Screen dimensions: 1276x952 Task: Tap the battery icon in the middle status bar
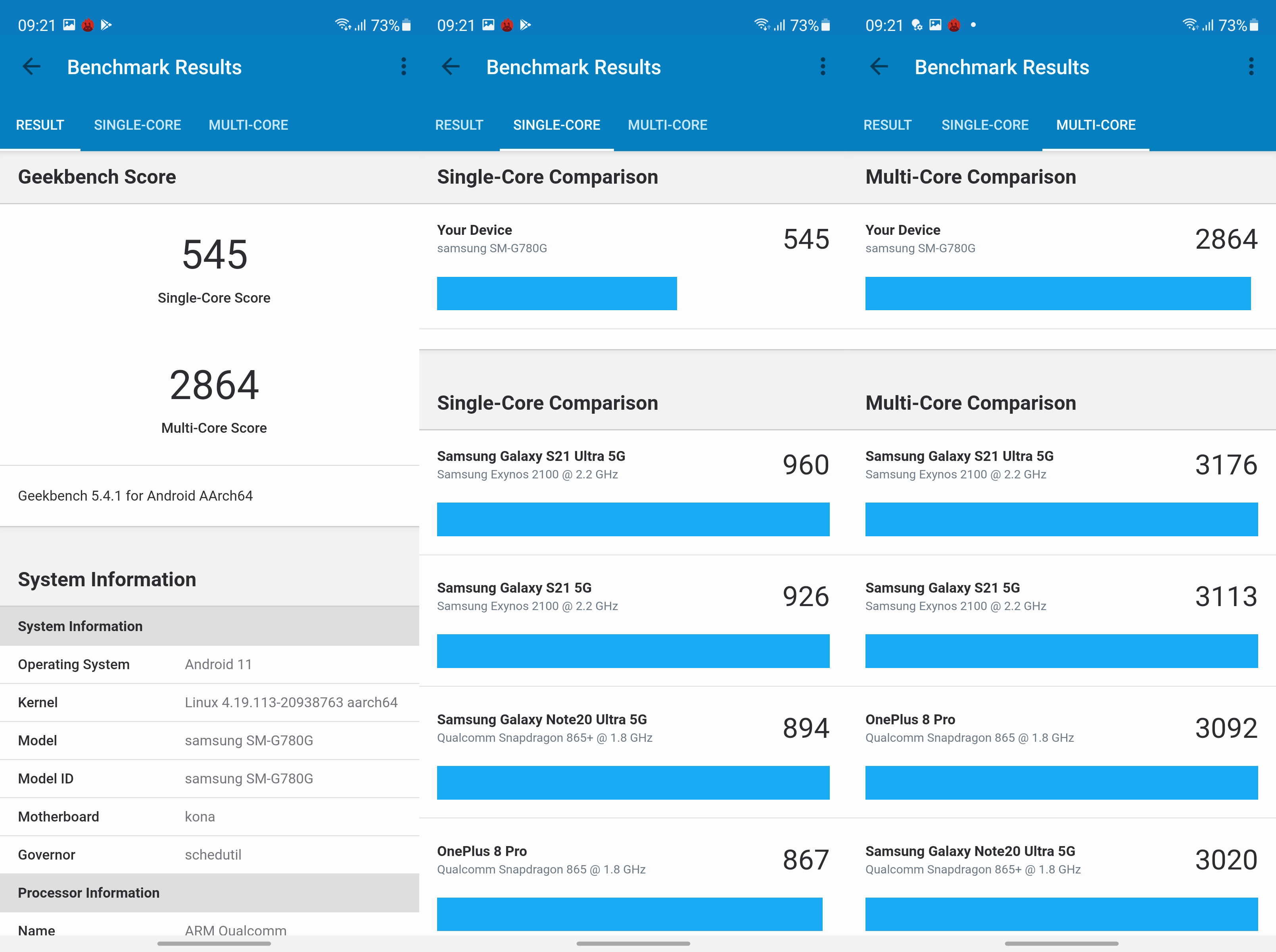[x=825, y=25]
